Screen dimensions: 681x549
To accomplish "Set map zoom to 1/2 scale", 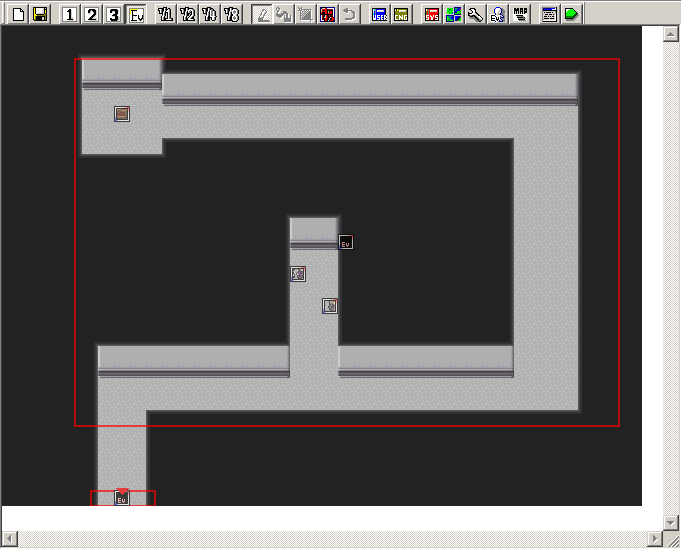I will click(x=188, y=14).
